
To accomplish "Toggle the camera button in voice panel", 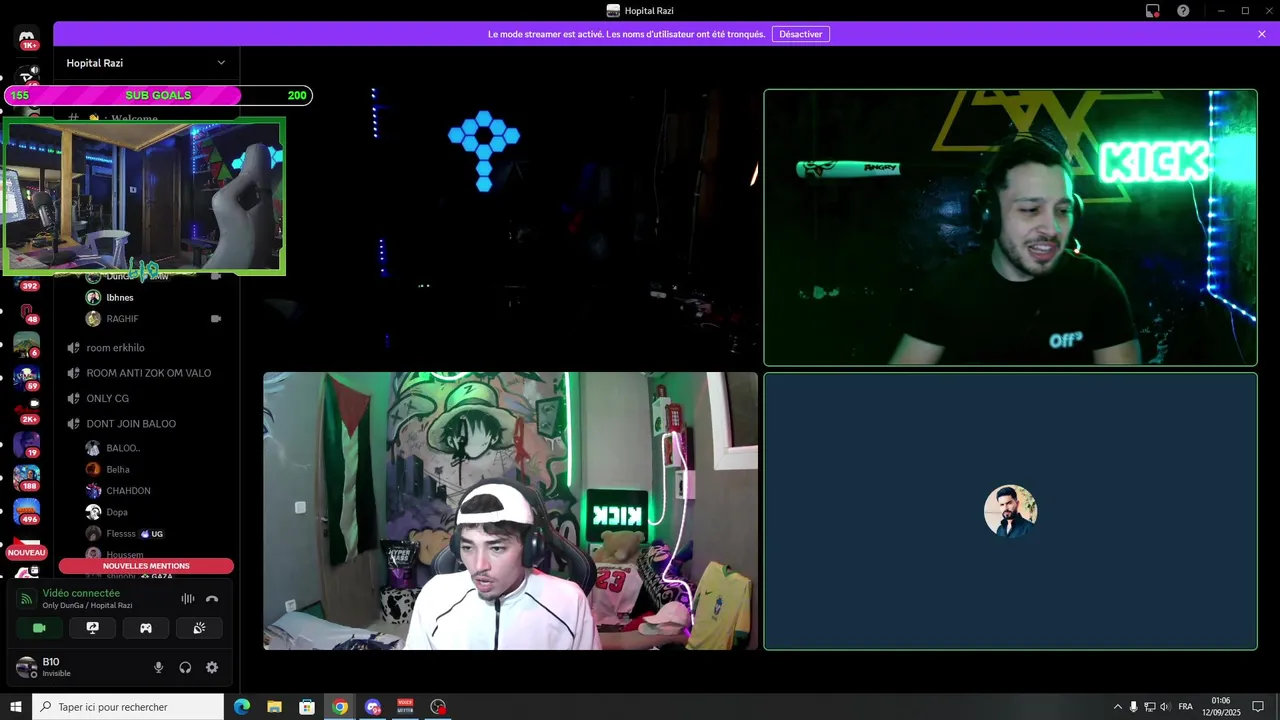I will coord(39,628).
